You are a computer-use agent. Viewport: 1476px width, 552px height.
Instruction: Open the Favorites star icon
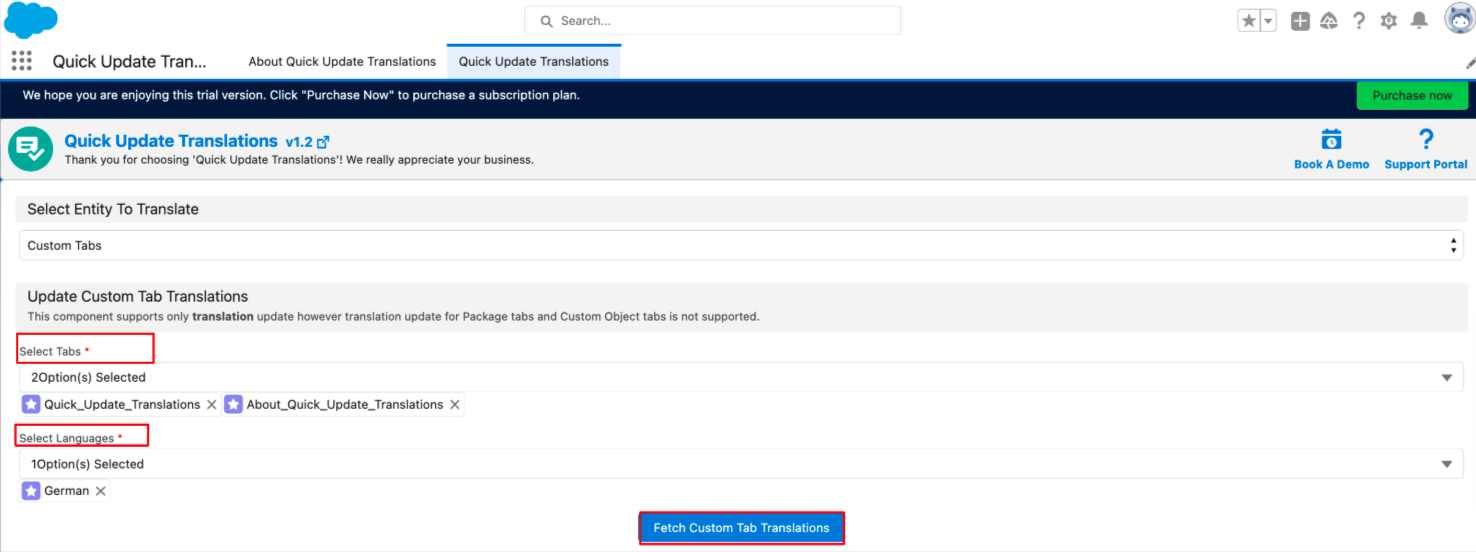tap(1249, 21)
